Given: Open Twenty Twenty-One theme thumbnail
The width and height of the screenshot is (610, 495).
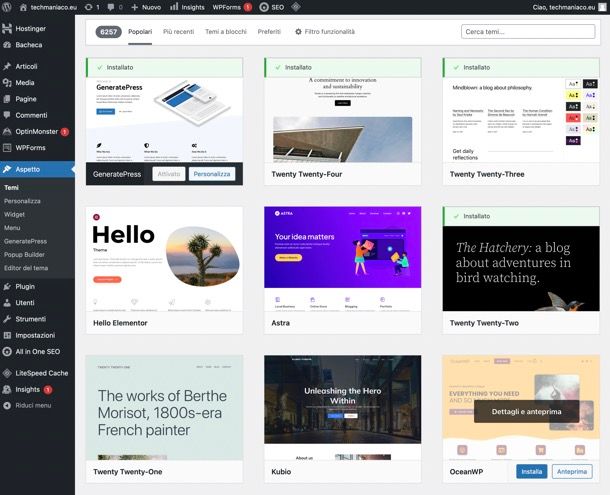Looking at the screenshot, I should pos(164,407).
